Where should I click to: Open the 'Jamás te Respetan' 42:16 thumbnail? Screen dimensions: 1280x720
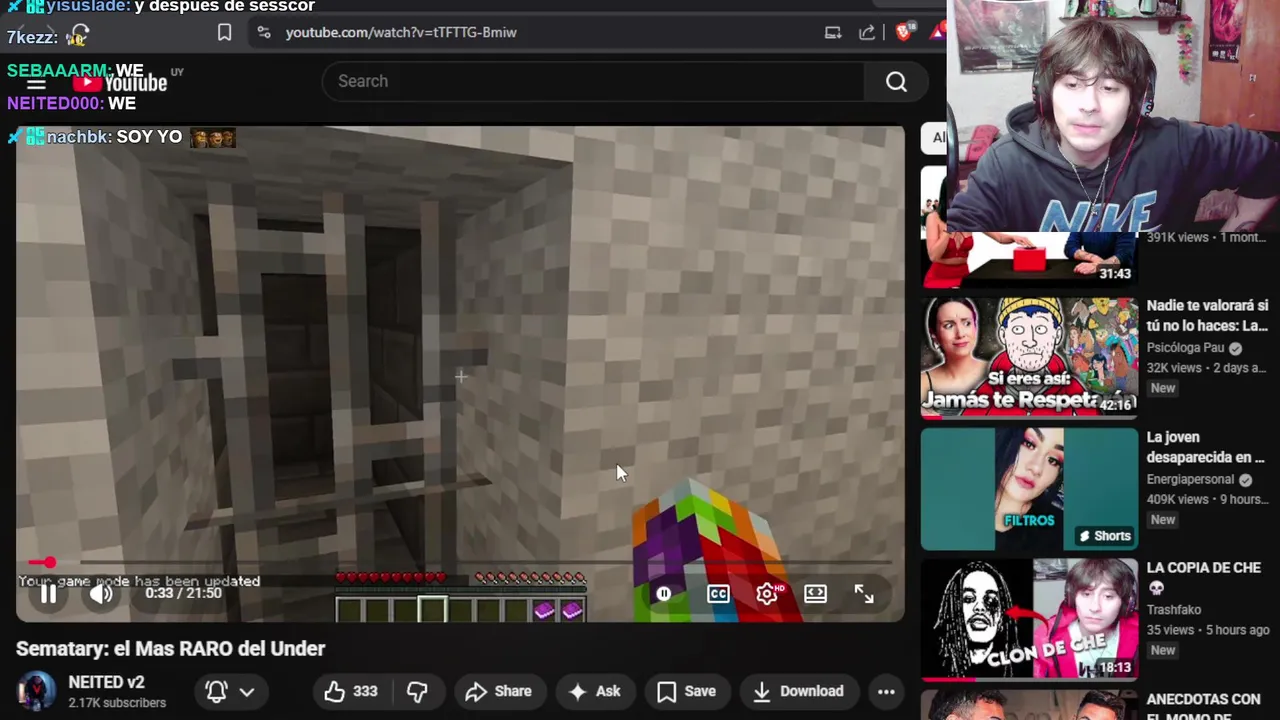pos(1029,357)
